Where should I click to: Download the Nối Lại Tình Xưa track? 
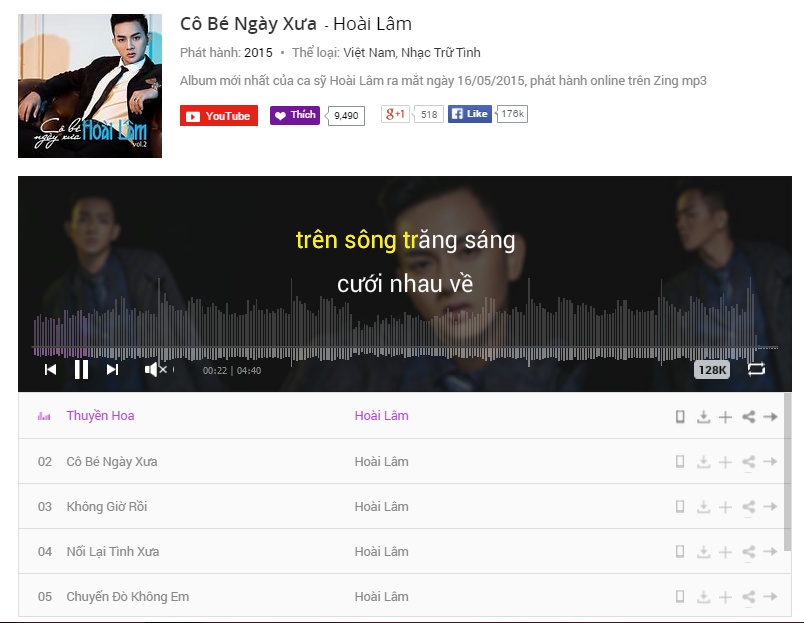tap(704, 552)
